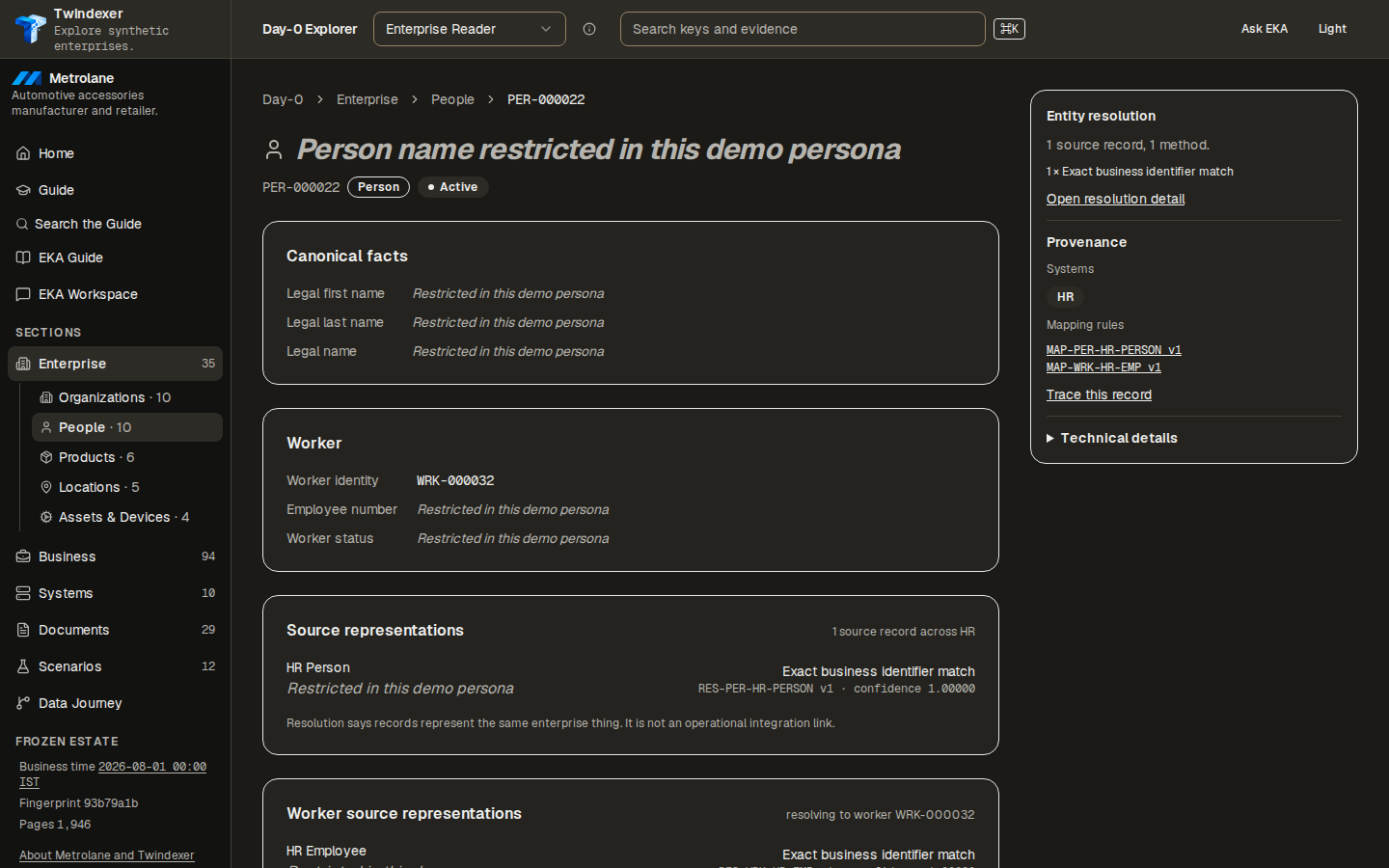Select Products in Enterprise tree

(x=127, y=457)
